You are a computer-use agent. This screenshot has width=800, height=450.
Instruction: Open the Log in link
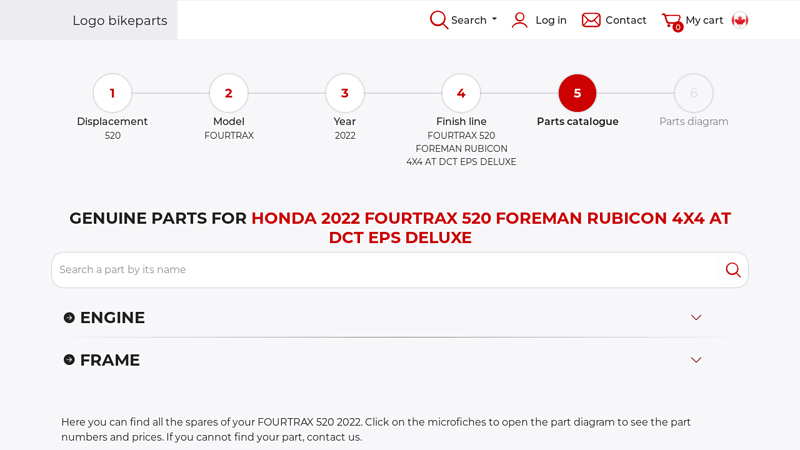551,20
